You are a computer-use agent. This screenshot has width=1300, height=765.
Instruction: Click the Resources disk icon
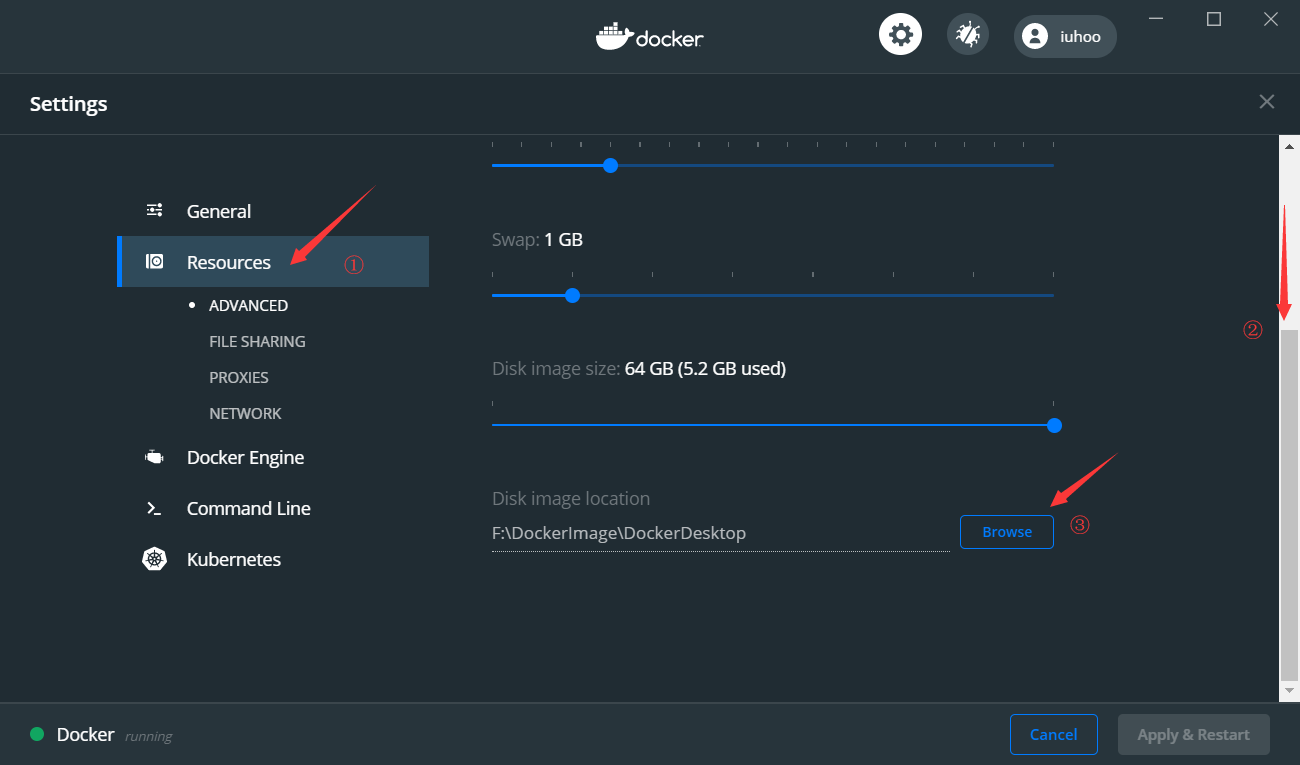(x=155, y=262)
